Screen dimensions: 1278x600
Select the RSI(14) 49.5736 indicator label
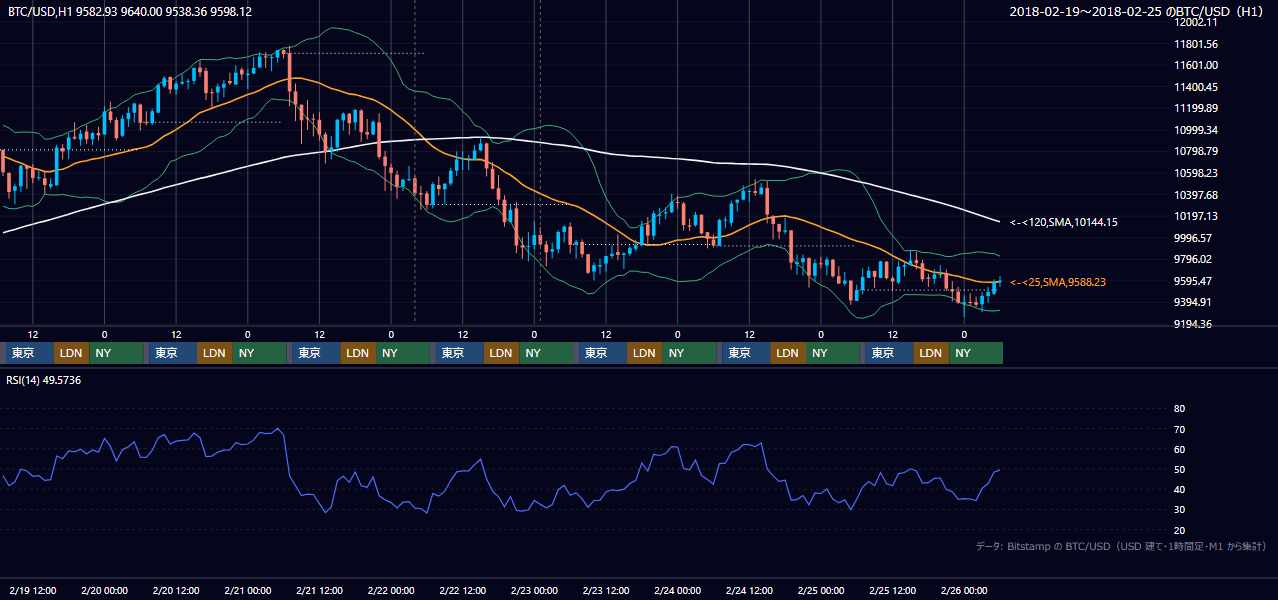44,380
